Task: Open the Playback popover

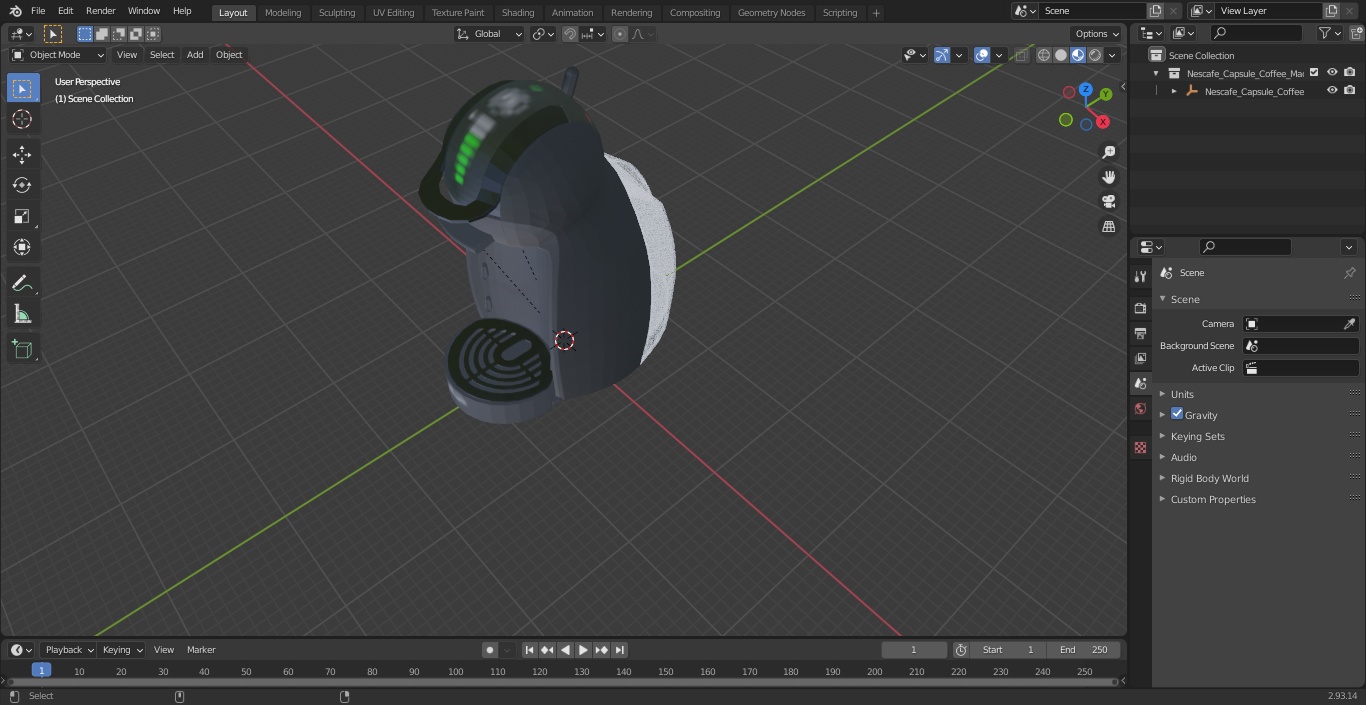Action: coord(69,650)
